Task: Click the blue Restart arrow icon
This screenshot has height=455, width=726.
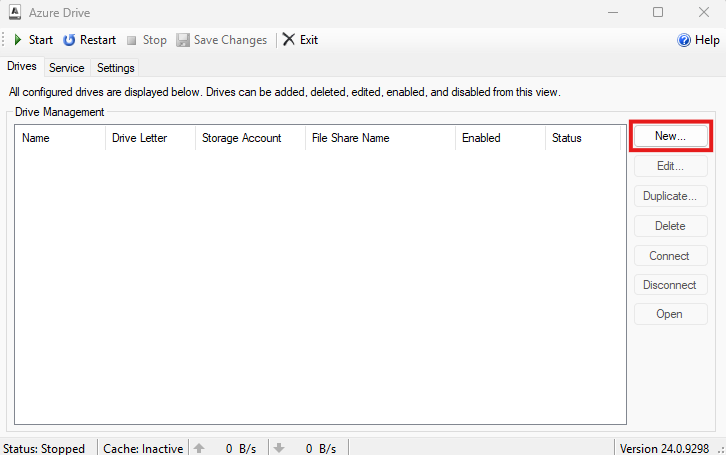Action: pyautogui.click(x=69, y=40)
